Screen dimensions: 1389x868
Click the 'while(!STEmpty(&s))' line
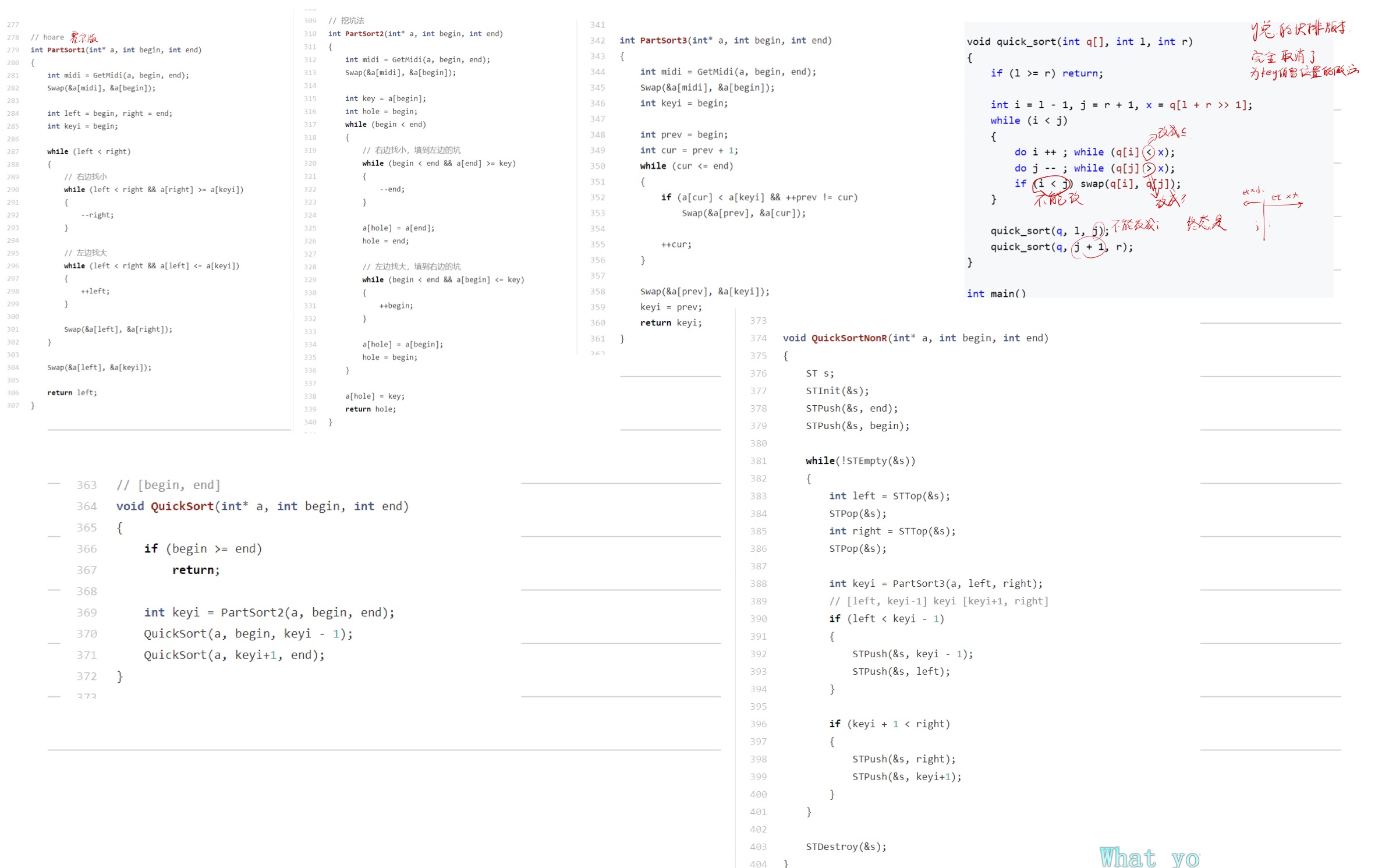pos(860,461)
